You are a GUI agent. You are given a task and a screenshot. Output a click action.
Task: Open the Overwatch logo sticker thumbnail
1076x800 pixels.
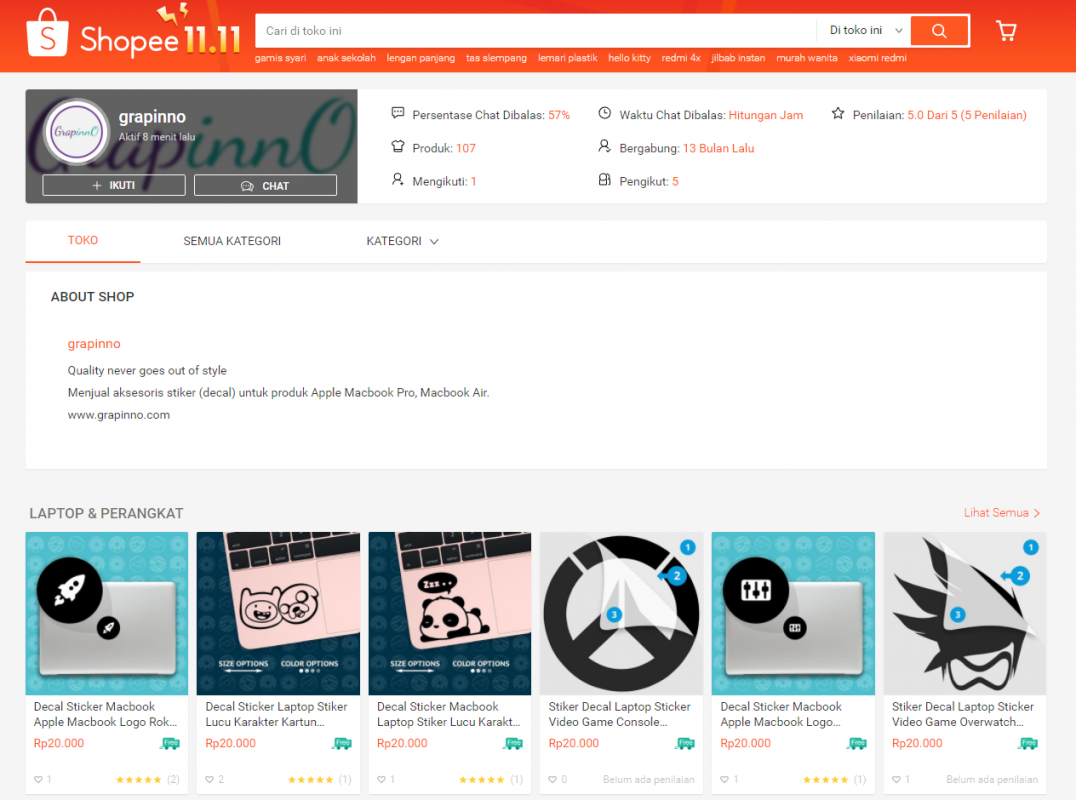622,613
